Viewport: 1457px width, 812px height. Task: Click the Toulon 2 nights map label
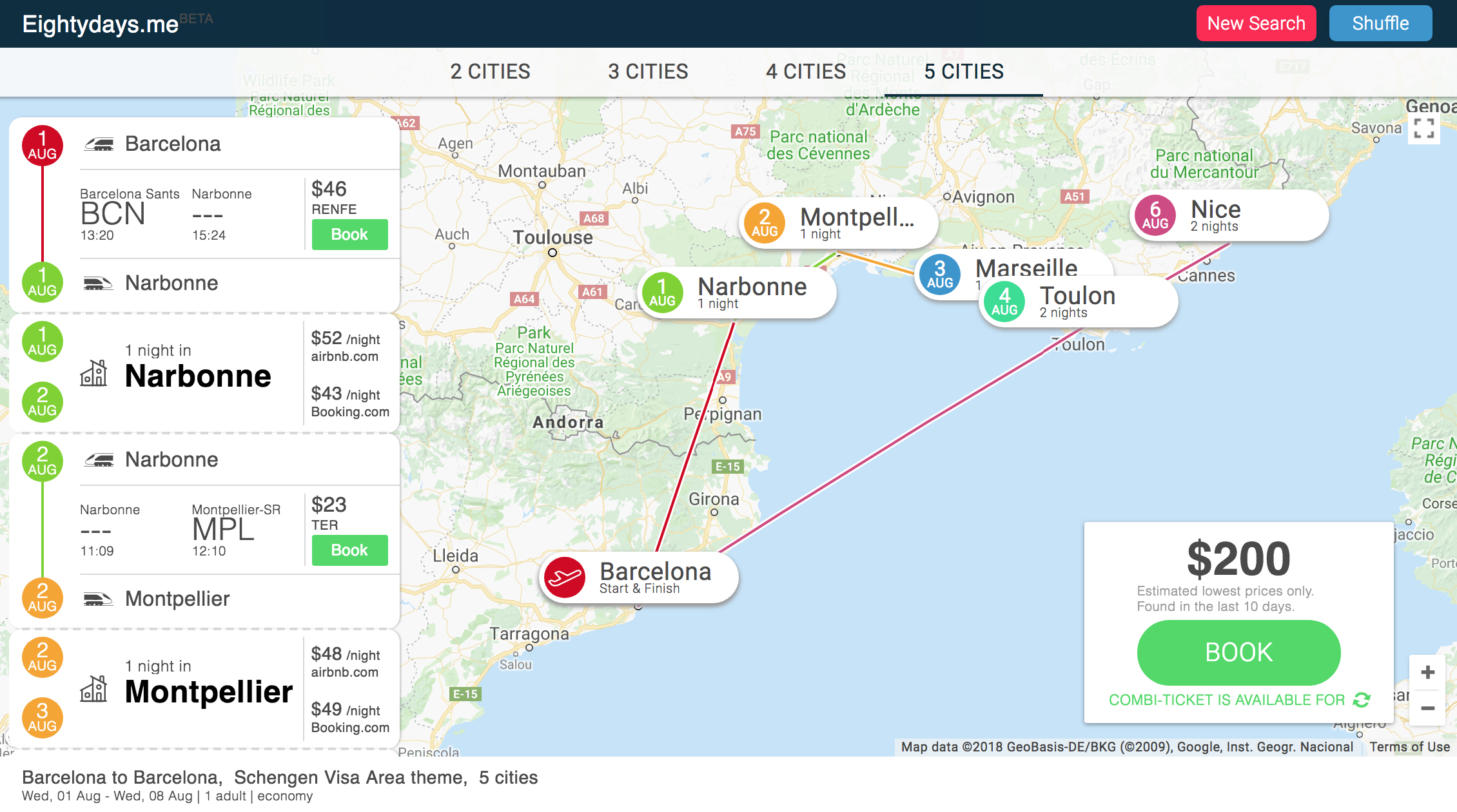coord(1077,302)
